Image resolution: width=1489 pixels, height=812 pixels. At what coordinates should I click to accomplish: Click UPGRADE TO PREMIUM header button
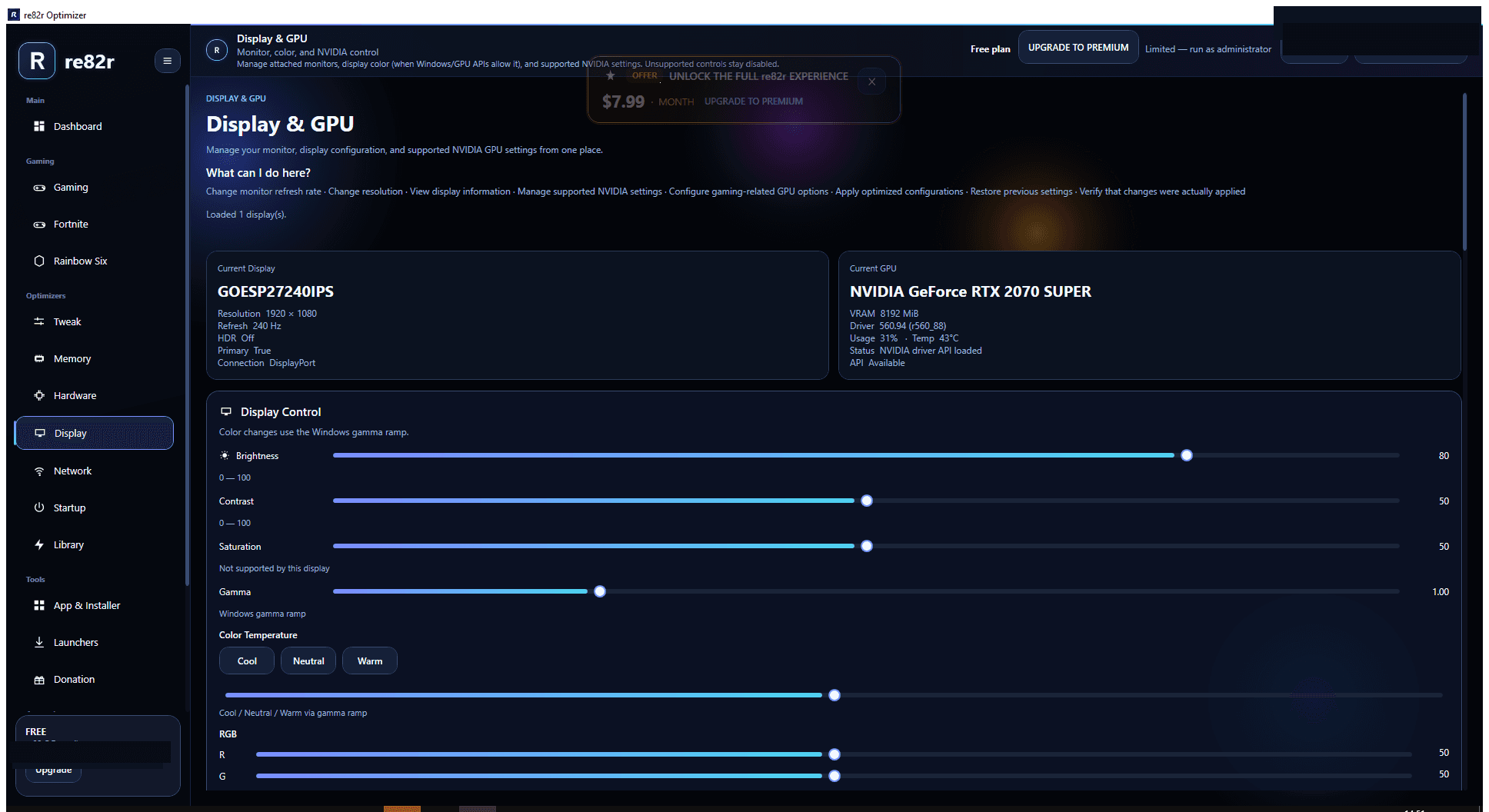click(1078, 47)
